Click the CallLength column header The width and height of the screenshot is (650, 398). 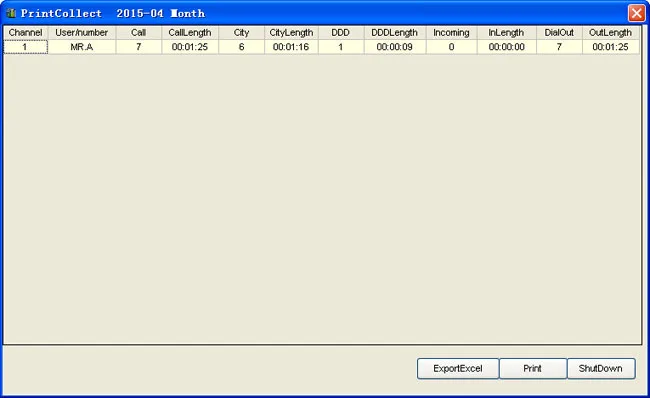coord(190,33)
